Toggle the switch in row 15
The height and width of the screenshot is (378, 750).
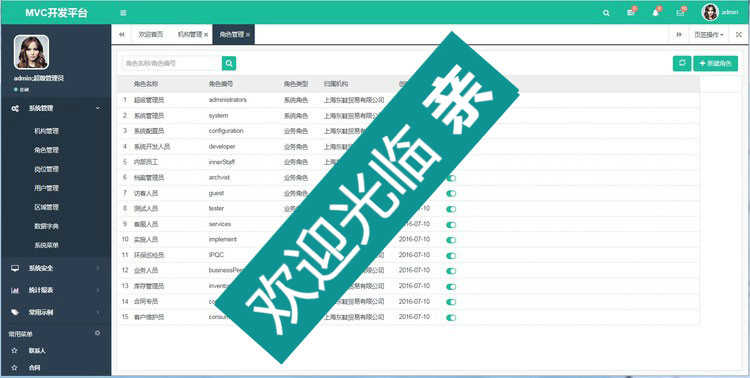[x=451, y=317]
